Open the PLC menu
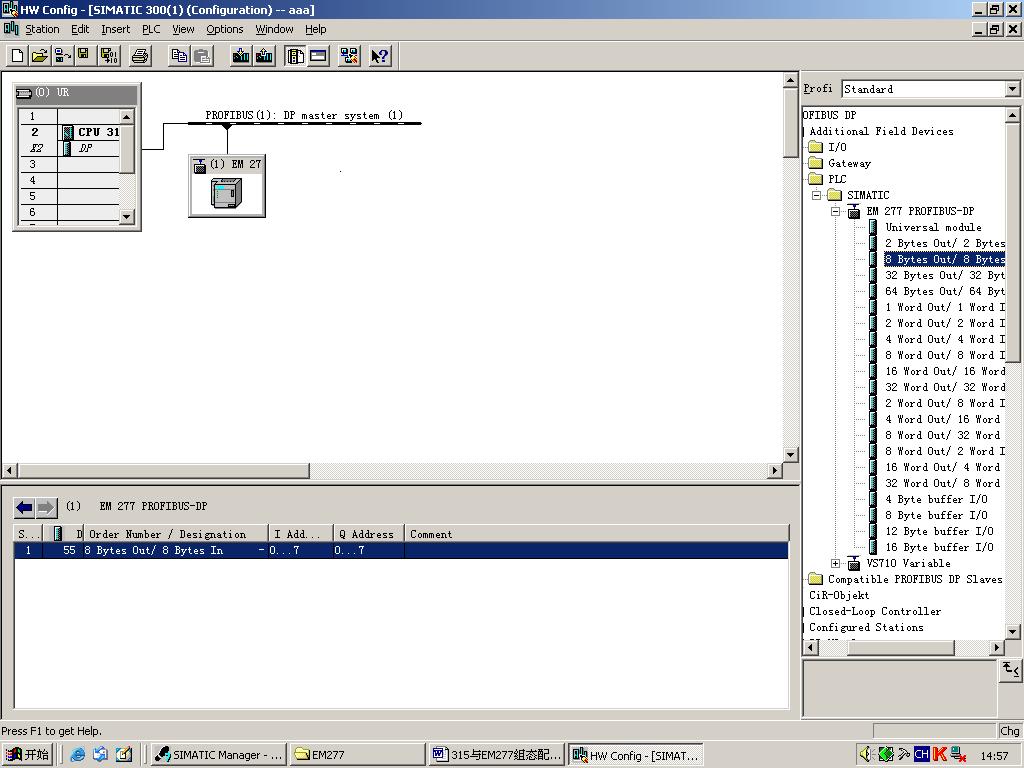This screenshot has width=1024, height=768. click(x=151, y=29)
